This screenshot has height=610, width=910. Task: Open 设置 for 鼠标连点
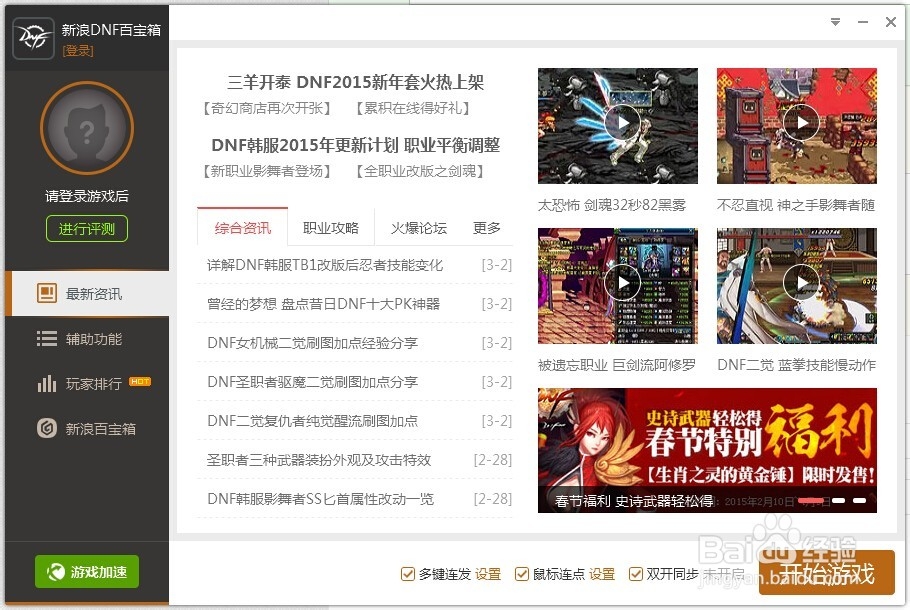[602, 574]
